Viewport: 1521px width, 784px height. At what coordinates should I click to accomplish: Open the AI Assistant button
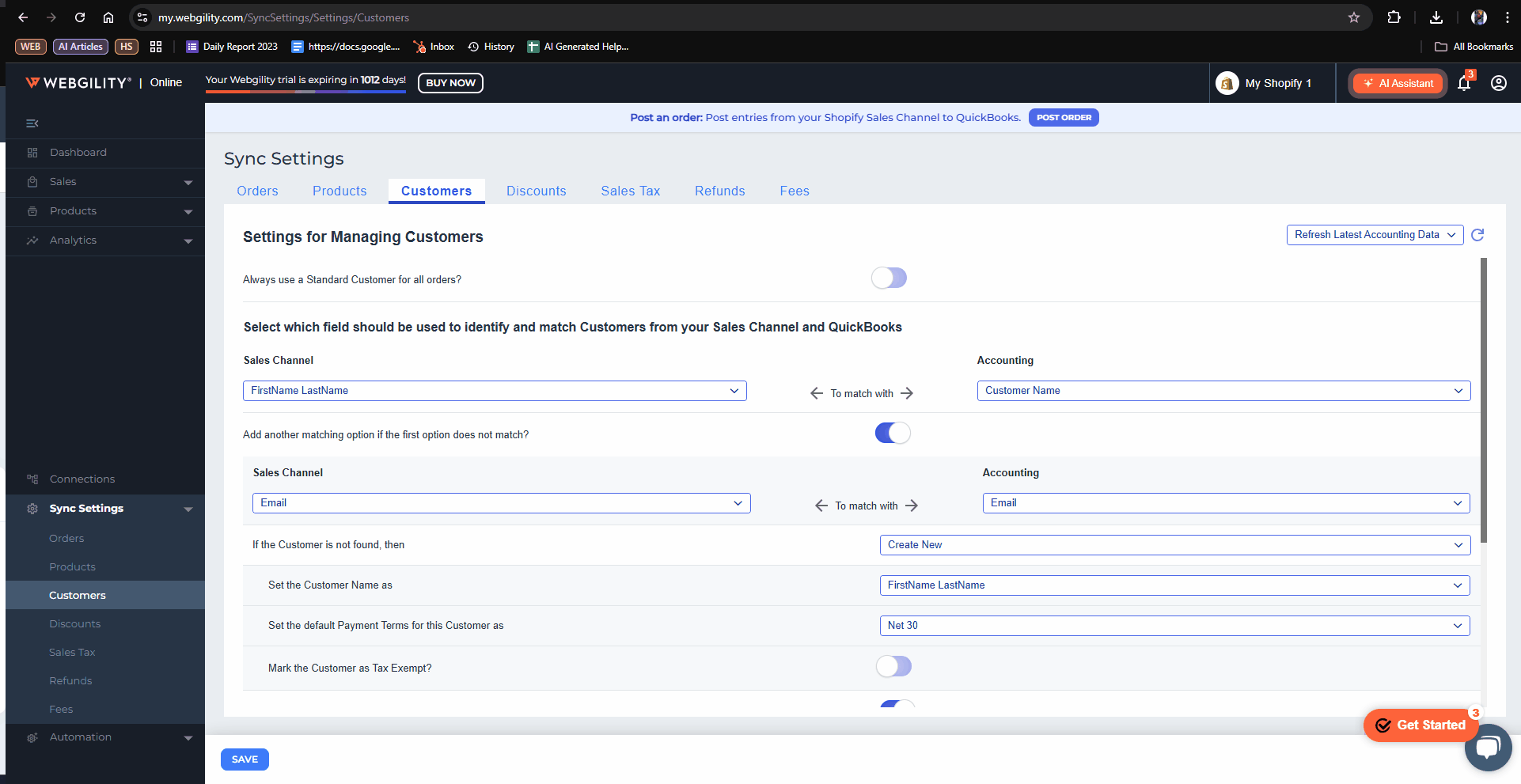tap(1398, 83)
